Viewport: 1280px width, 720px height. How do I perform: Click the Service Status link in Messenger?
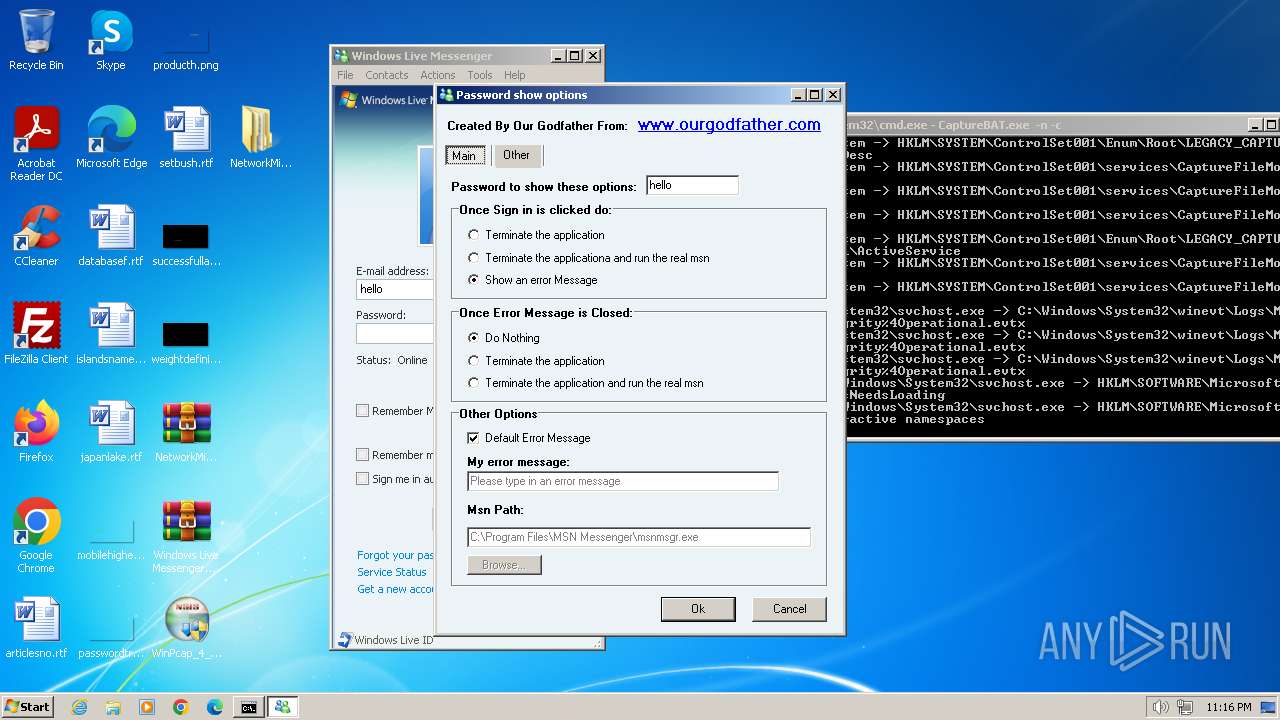pos(392,572)
